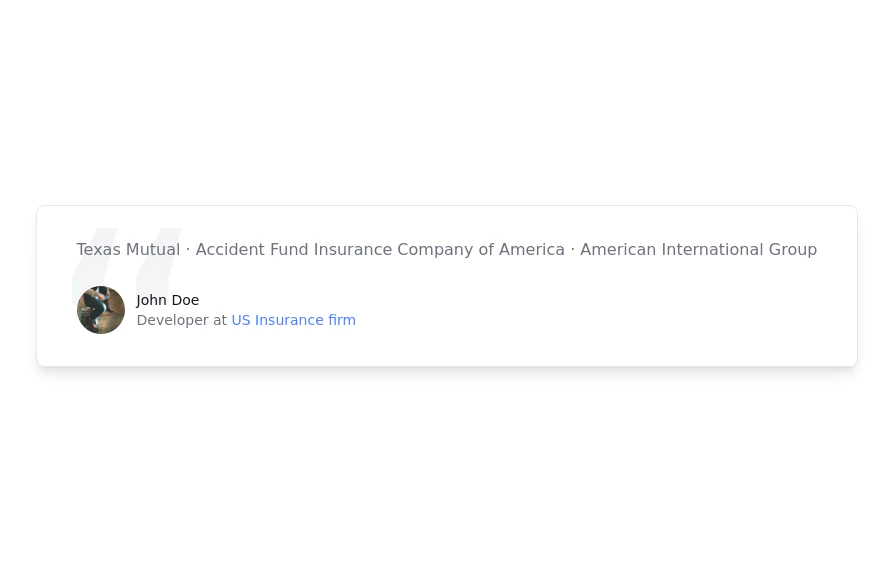The height and width of the screenshot is (571, 891).
Task: Click the word "firm" in the blue link
Action: 342,320
